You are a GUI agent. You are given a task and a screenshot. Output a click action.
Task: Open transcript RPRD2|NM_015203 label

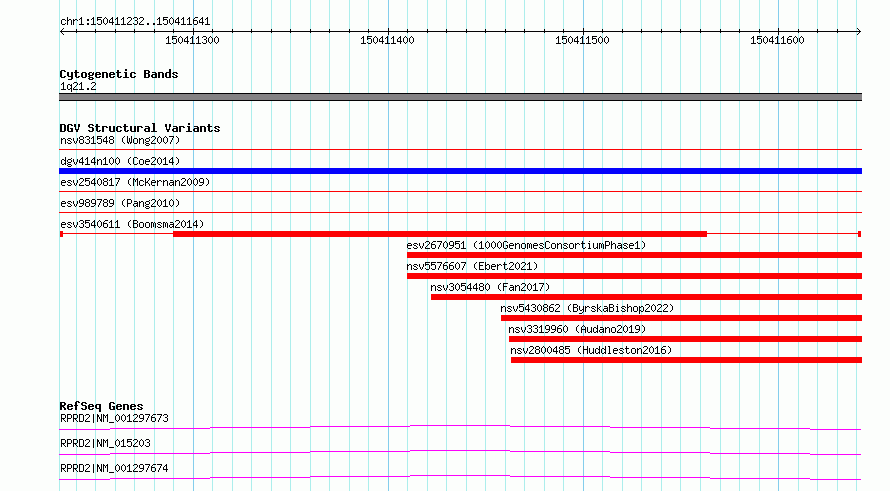105,443
